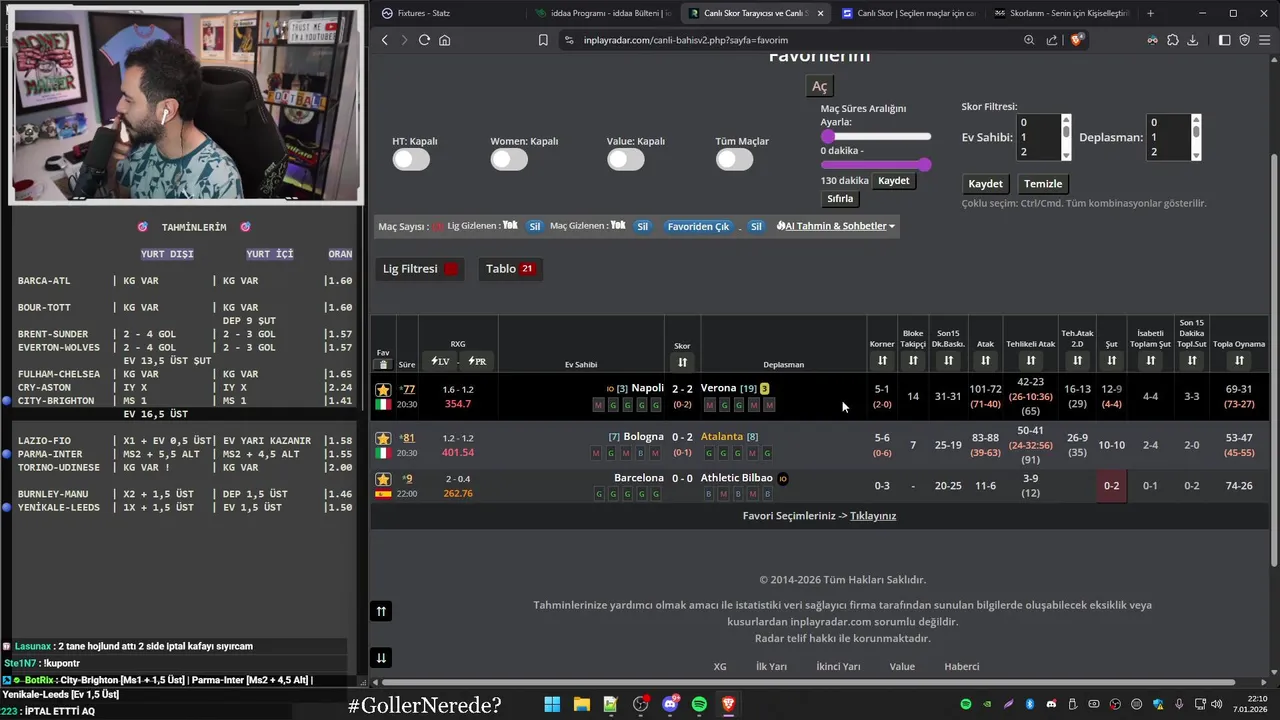Click down arrow of Deplasman score list
Image resolution: width=1280 pixels, height=720 pixels.
tap(1196, 155)
